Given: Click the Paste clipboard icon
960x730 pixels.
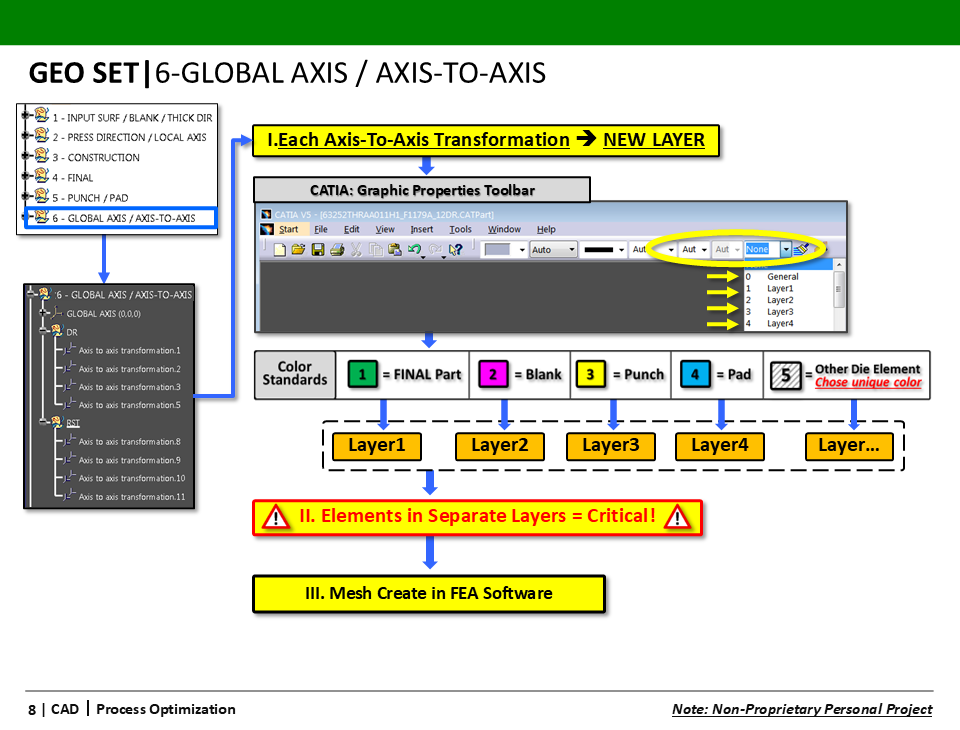Looking at the screenshot, I should pyautogui.click(x=394, y=249).
